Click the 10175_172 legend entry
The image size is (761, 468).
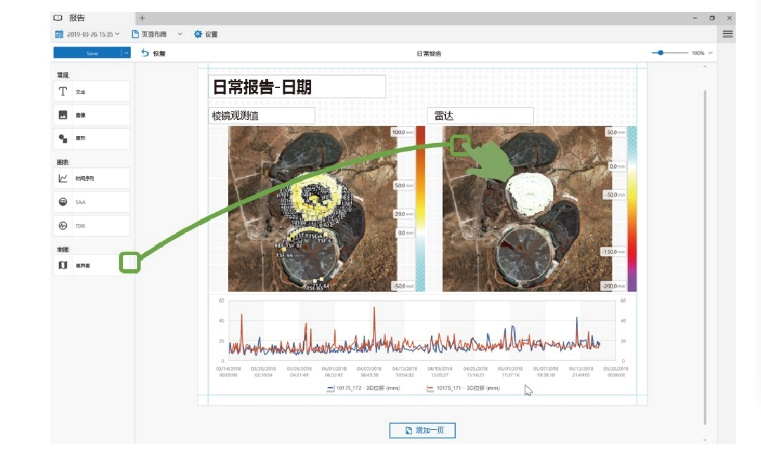click(364, 388)
